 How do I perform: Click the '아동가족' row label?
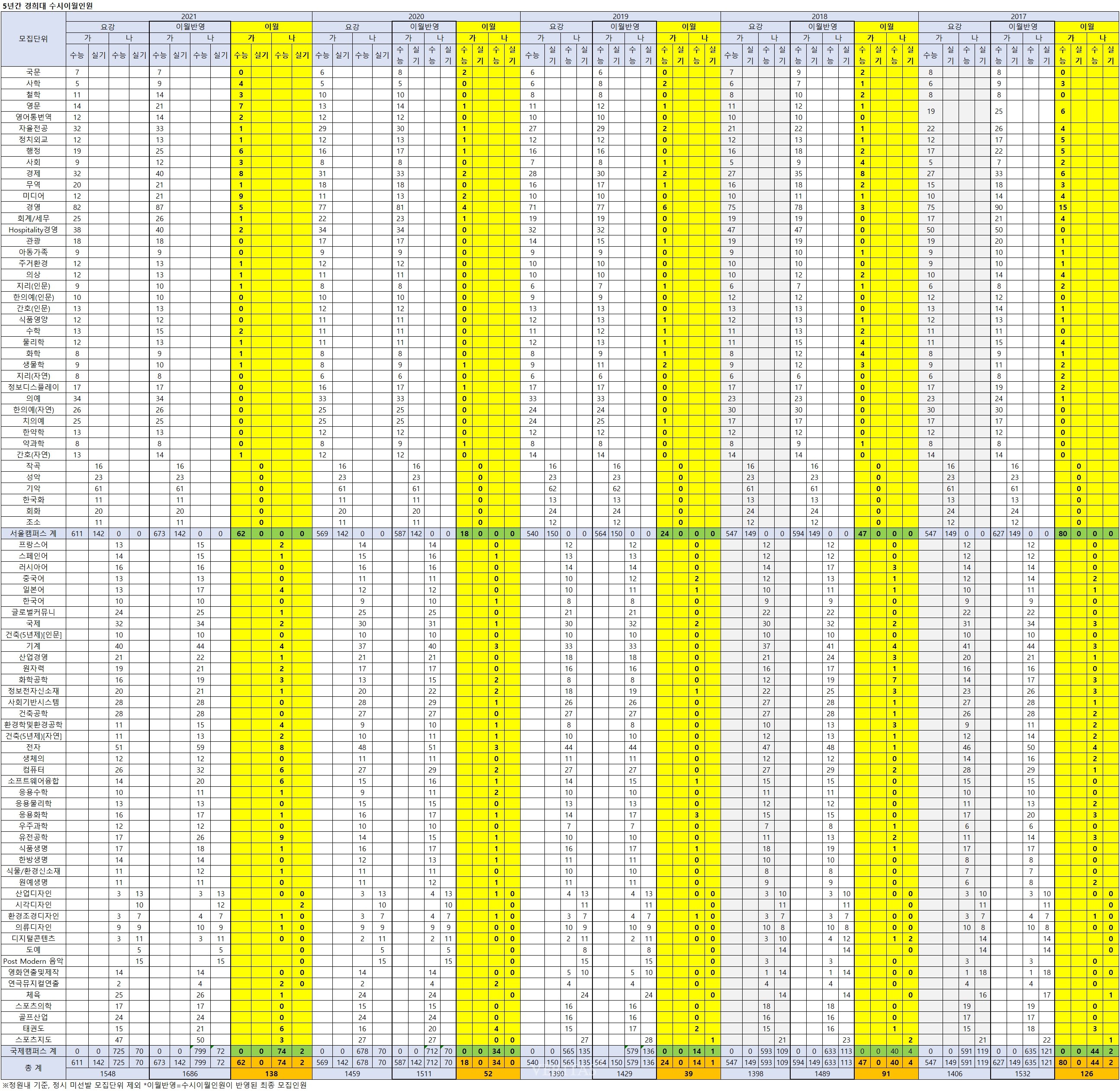33,252
